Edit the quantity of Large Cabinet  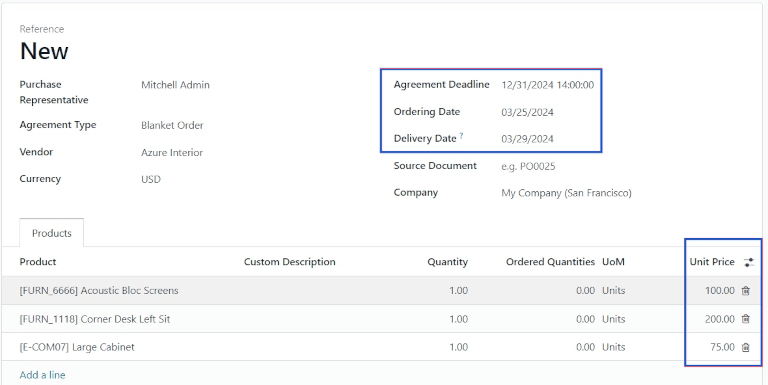coord(458,347)
